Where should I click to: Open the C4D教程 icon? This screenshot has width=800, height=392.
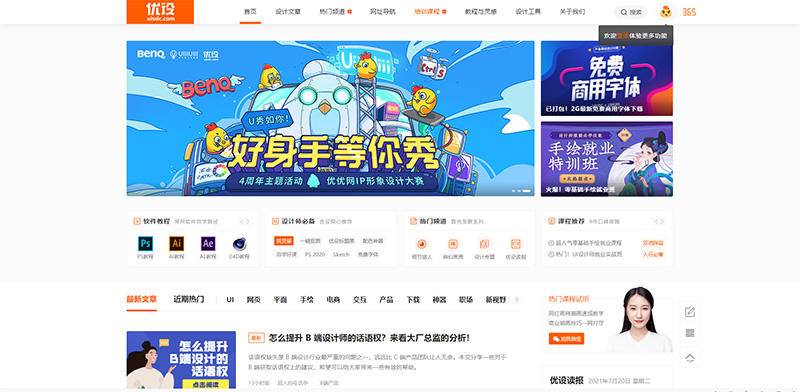pos(239,243)
